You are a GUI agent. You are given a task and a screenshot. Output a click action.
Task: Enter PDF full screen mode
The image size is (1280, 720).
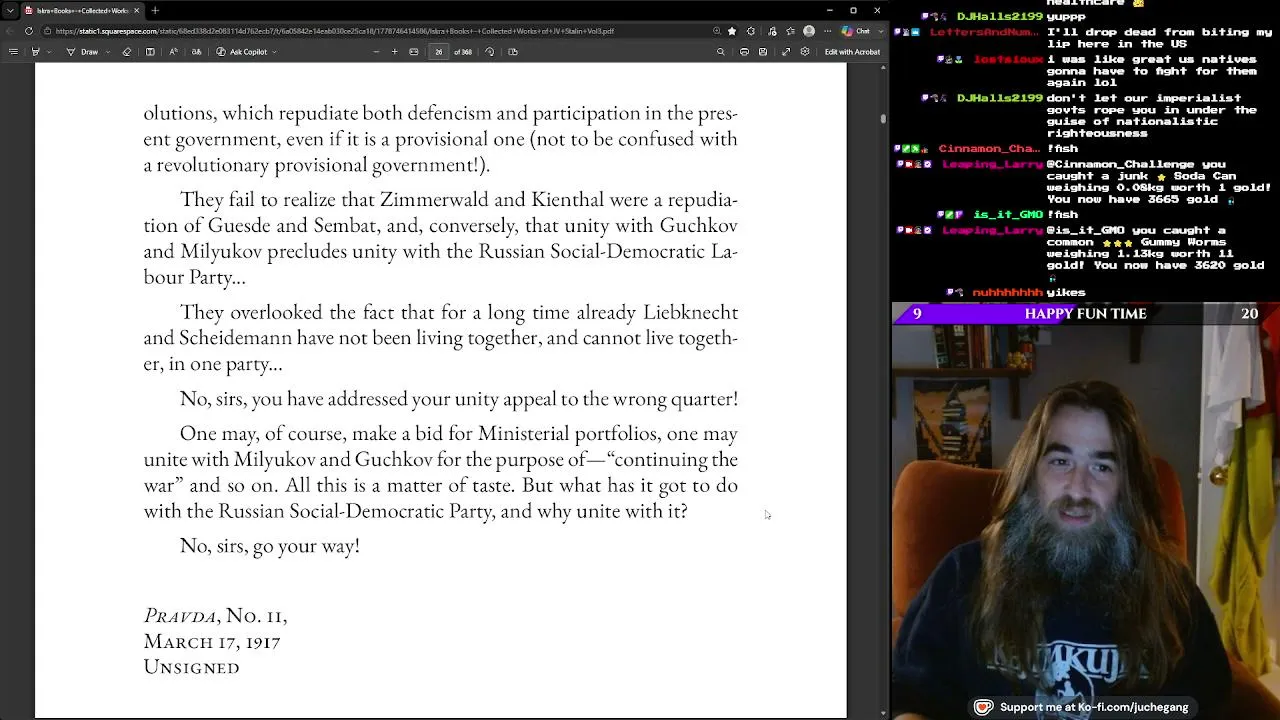786,52
